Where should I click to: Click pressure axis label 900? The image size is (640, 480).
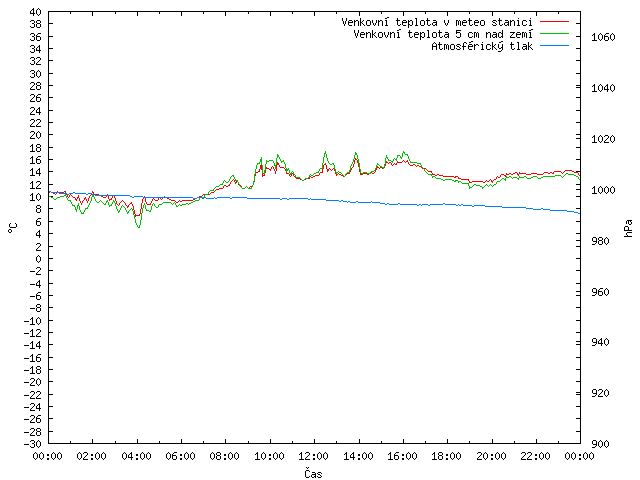coord(600,444)
